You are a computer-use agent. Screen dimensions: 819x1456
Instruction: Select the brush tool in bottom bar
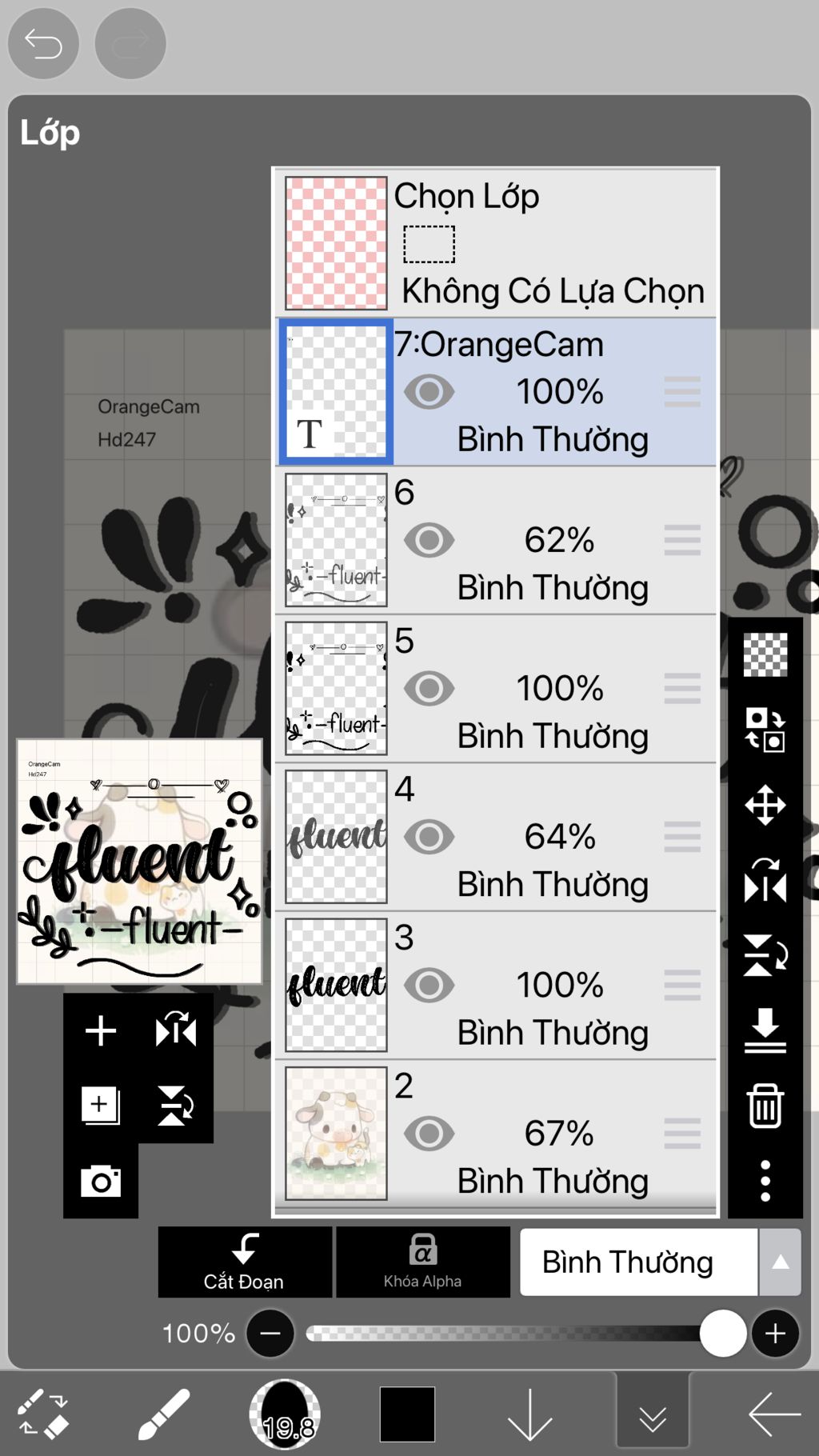pos(164,1414)
